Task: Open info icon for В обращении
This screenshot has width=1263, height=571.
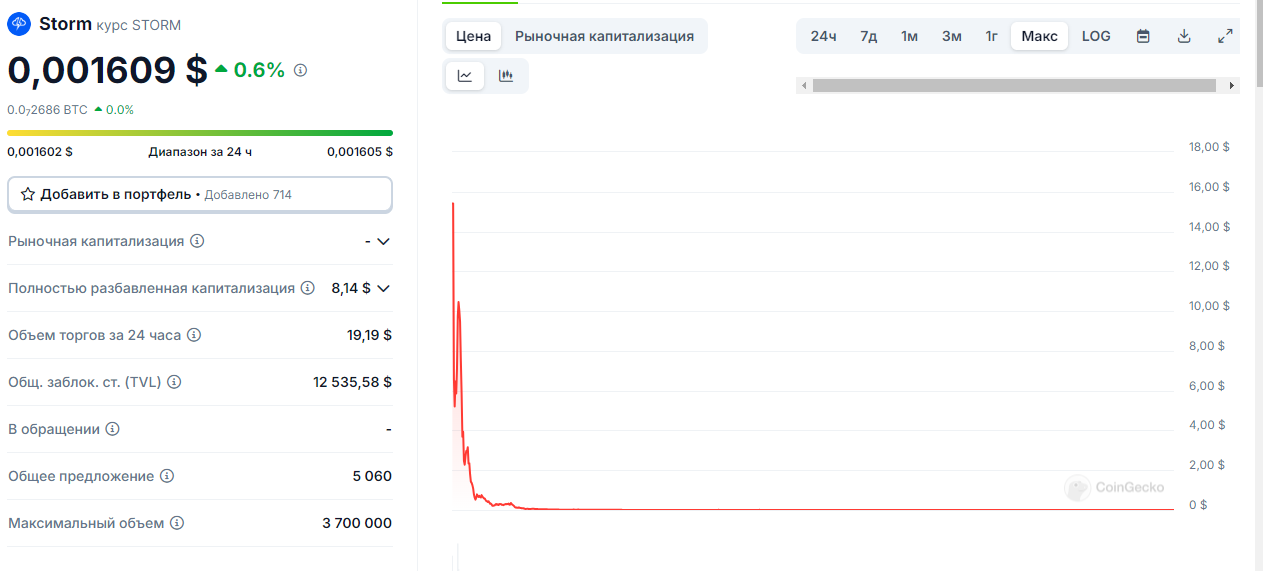Action: [113, 429]
